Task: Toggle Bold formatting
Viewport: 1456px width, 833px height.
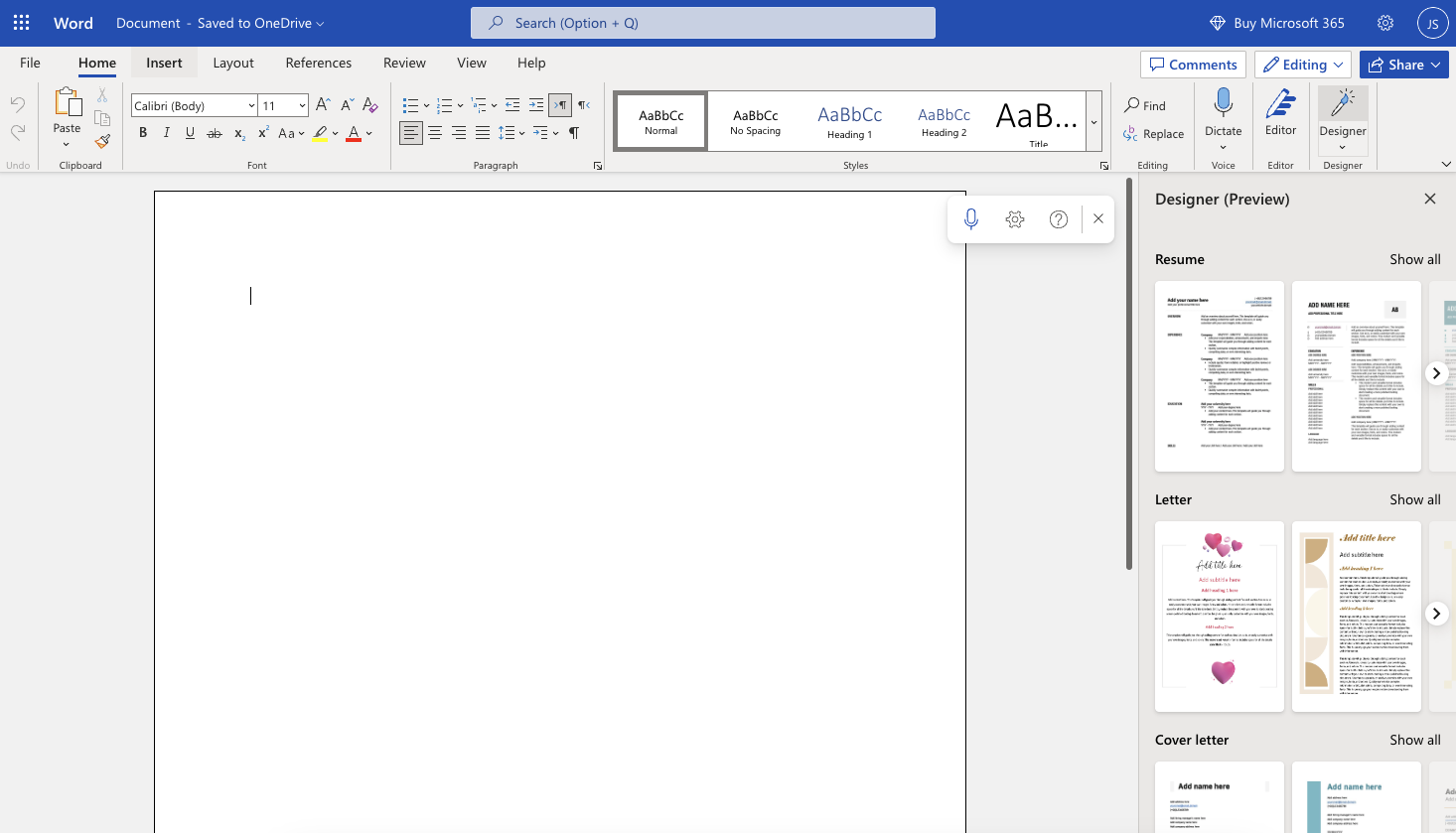Action: coord(143,133)
